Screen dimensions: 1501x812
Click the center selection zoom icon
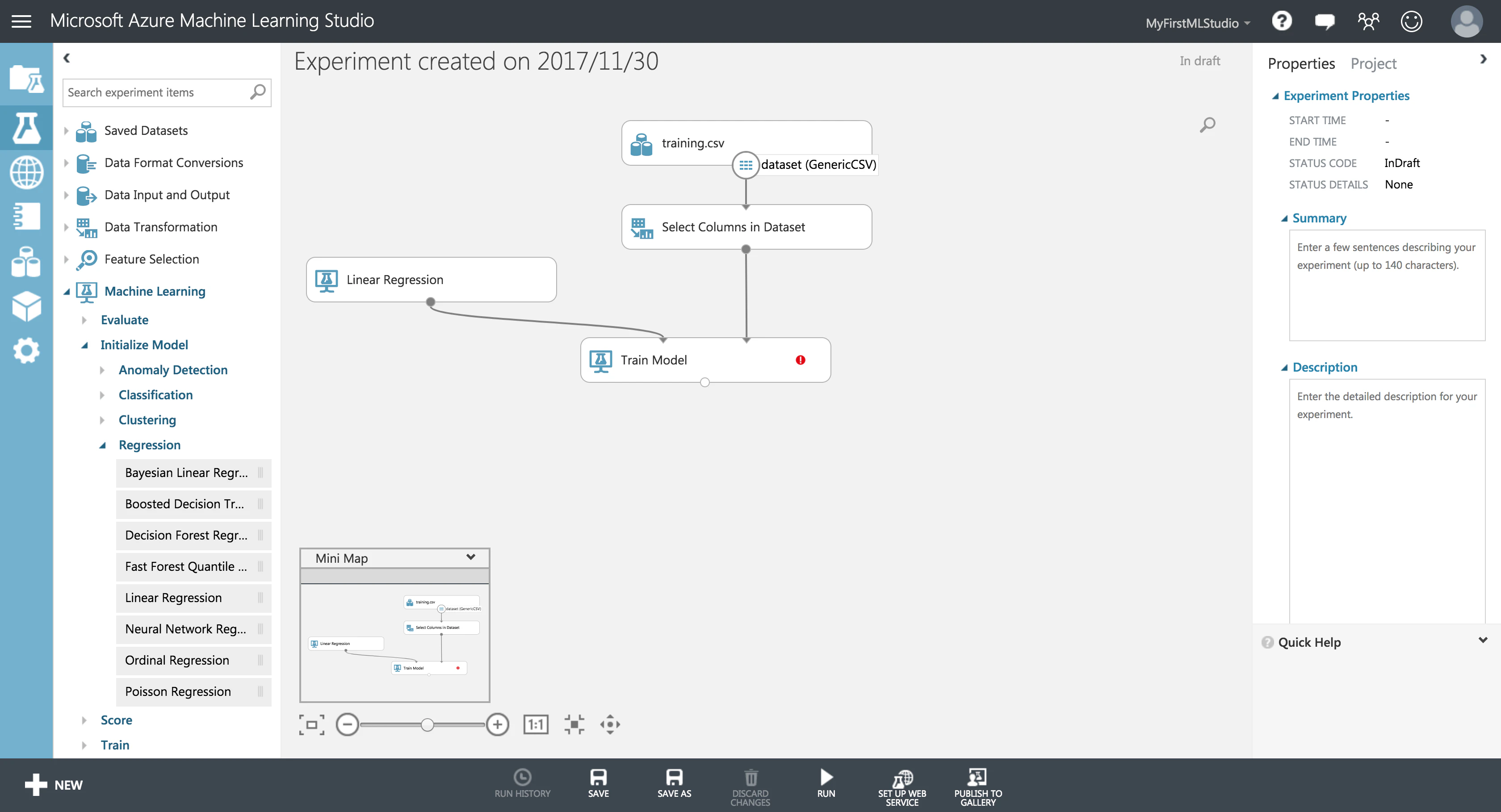(574, 724)
